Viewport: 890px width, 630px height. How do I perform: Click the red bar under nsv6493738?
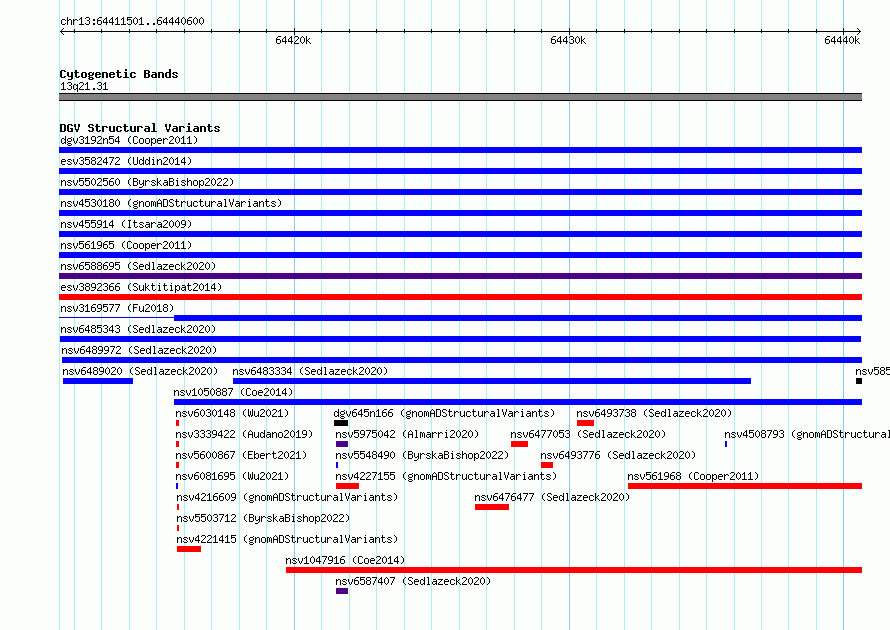pos(585,423)
